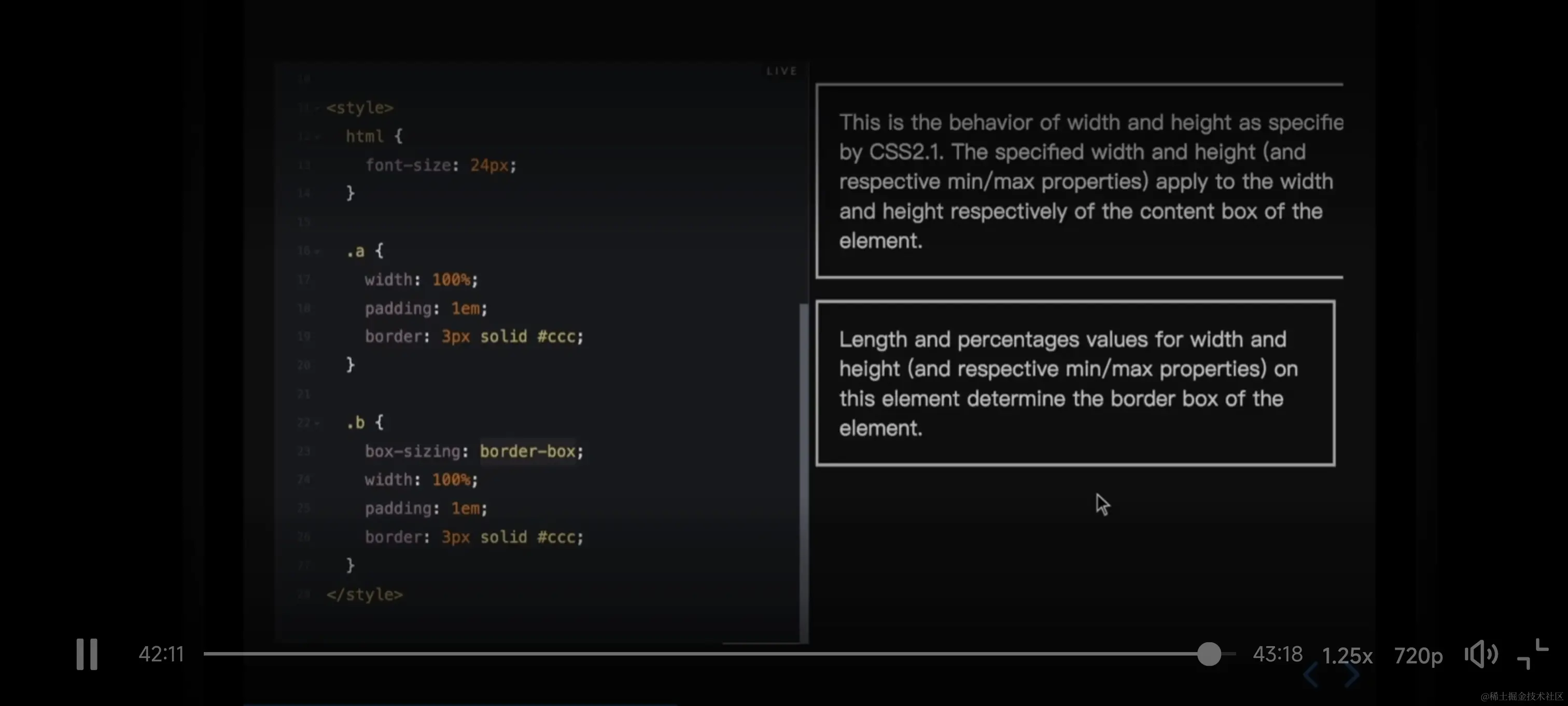The image size is (1568, 706).
Task: Open the 1.25x playback speed menu
Action: [x=1347, y=656]
